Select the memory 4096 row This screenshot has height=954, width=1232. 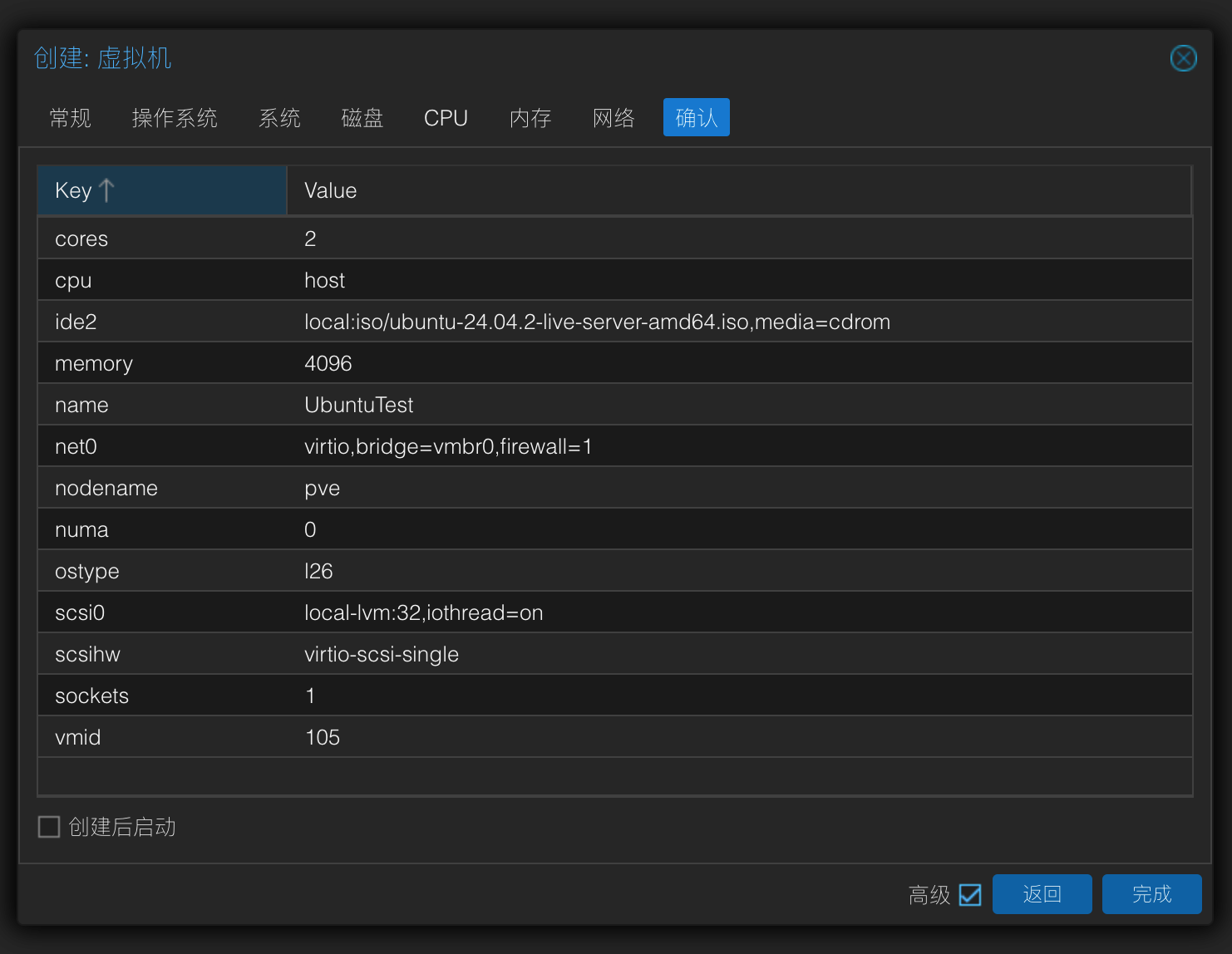pos(615,363)
